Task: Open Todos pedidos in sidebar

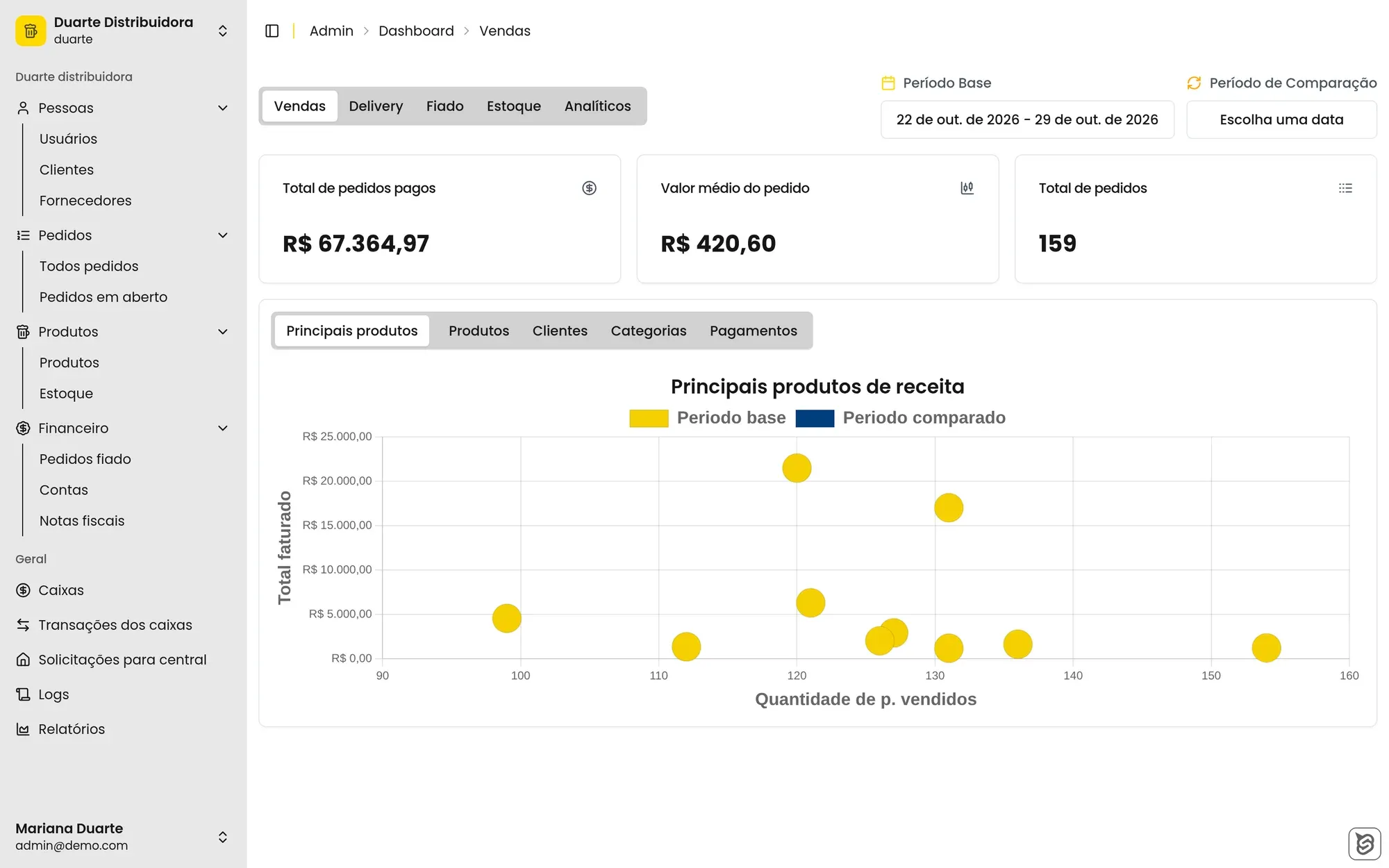Action: (x=89, y=266)
